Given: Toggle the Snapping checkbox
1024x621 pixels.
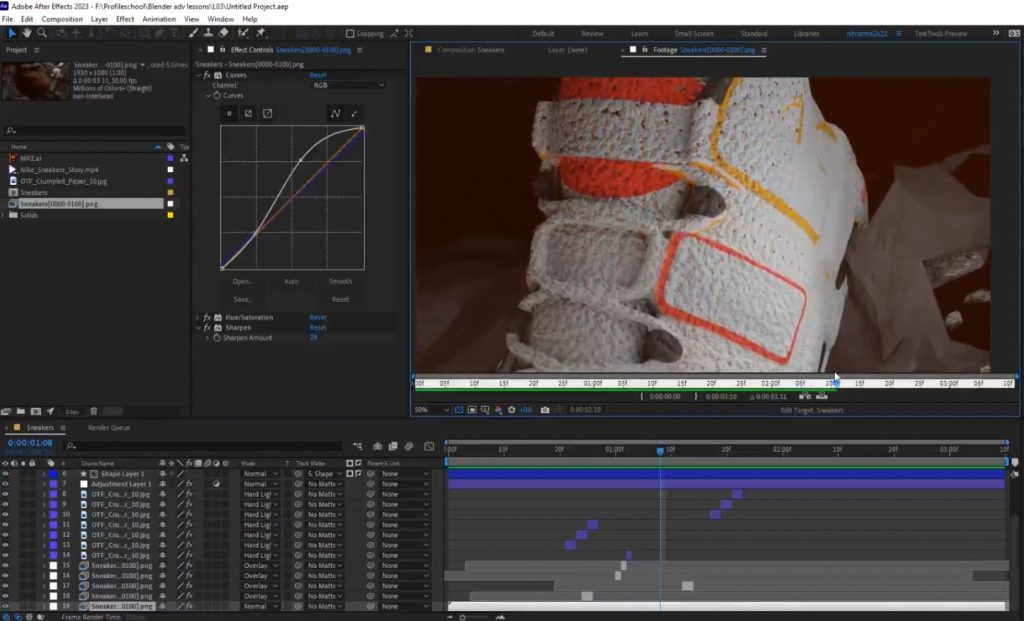Looking at the screenshot, I should (x=350, y=33).
